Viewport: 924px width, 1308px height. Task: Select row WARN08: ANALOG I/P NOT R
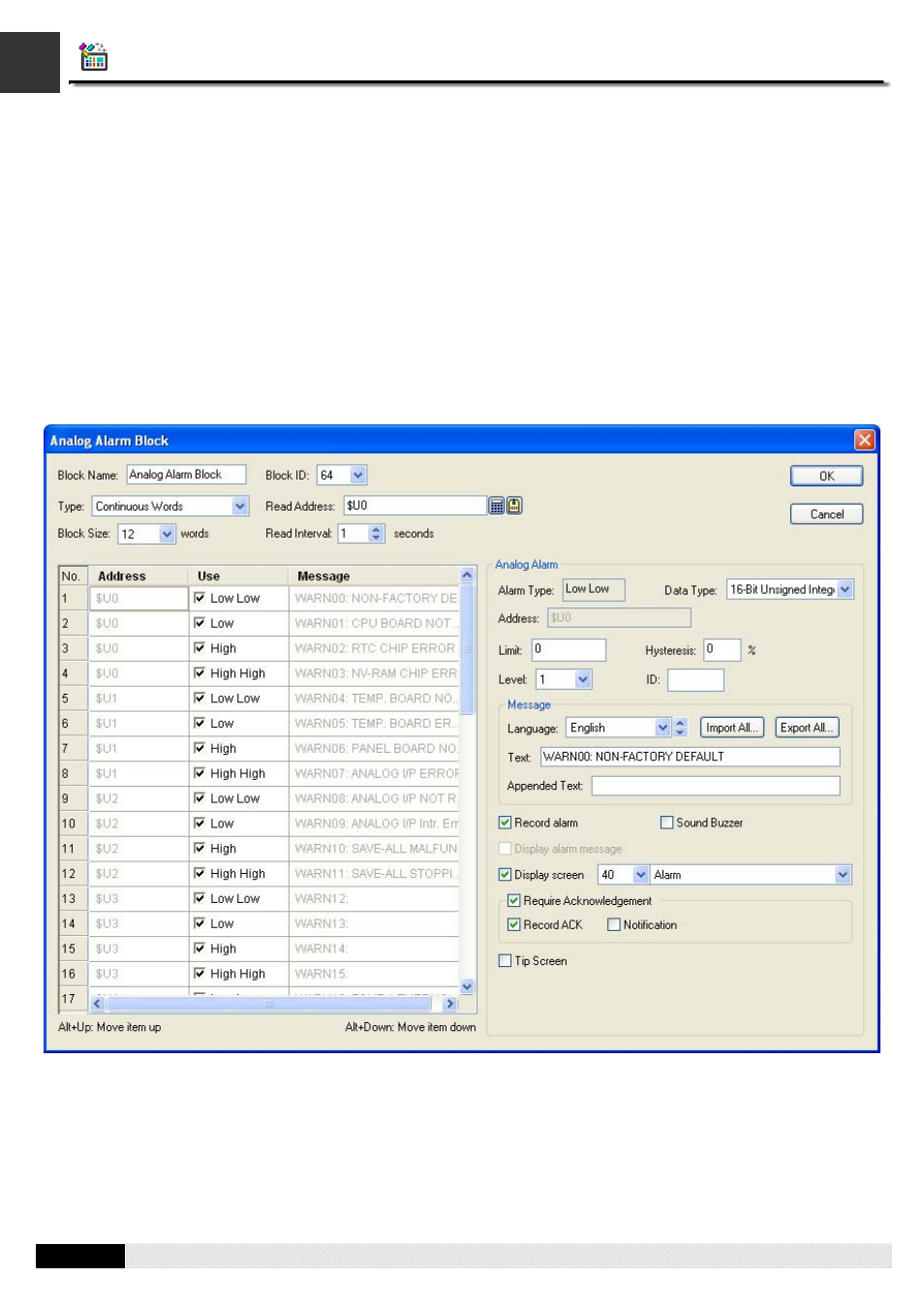tap(374, 798)
